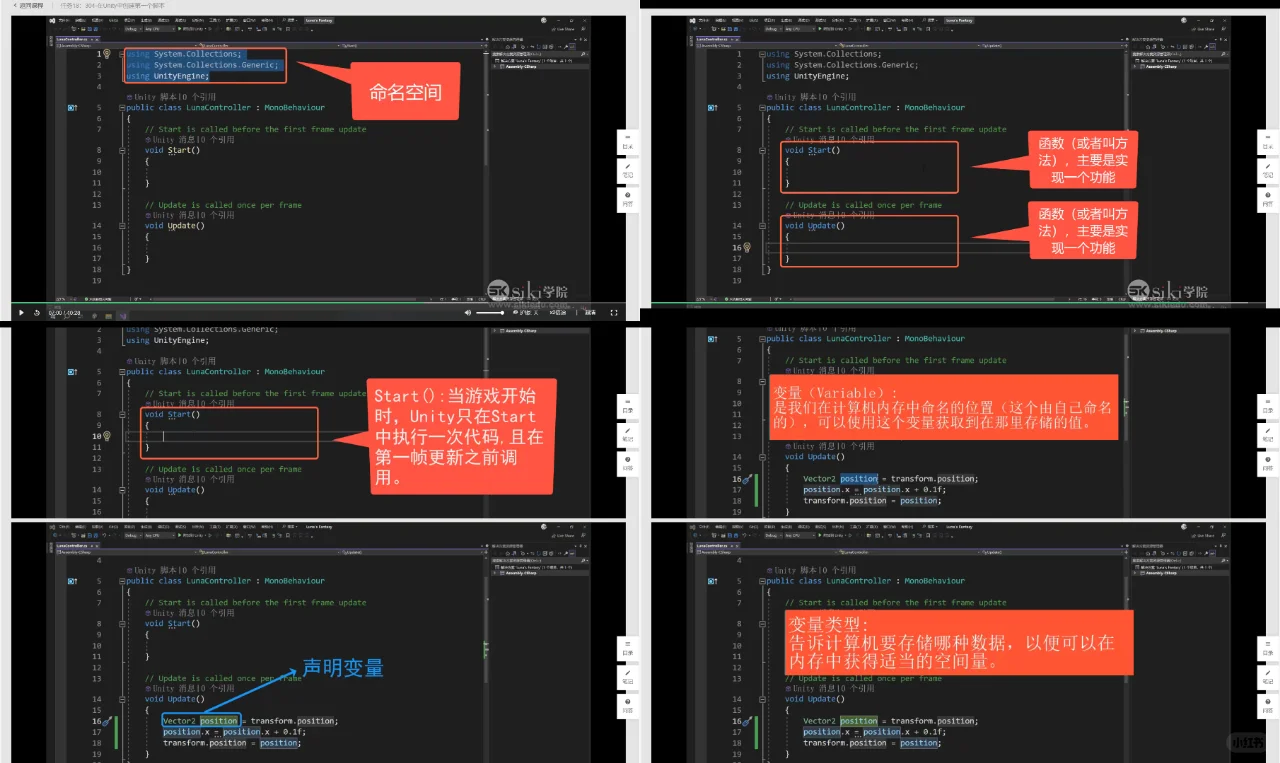
Task: Open 笔记 beside the 声明变量 screenshot
Action: point(628,676)
